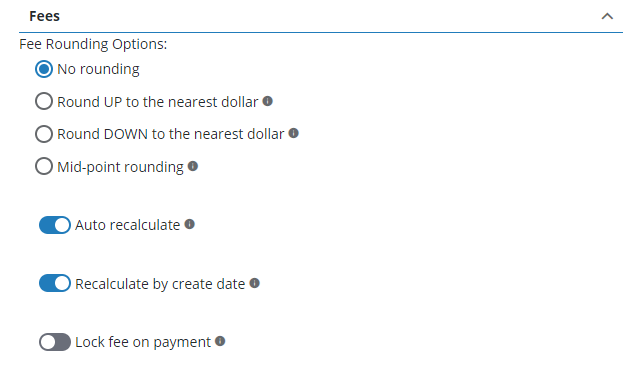The image size is (629, 374).
Task: Open the info icon next to Mid-point rounding
Action: click(193, 166)
